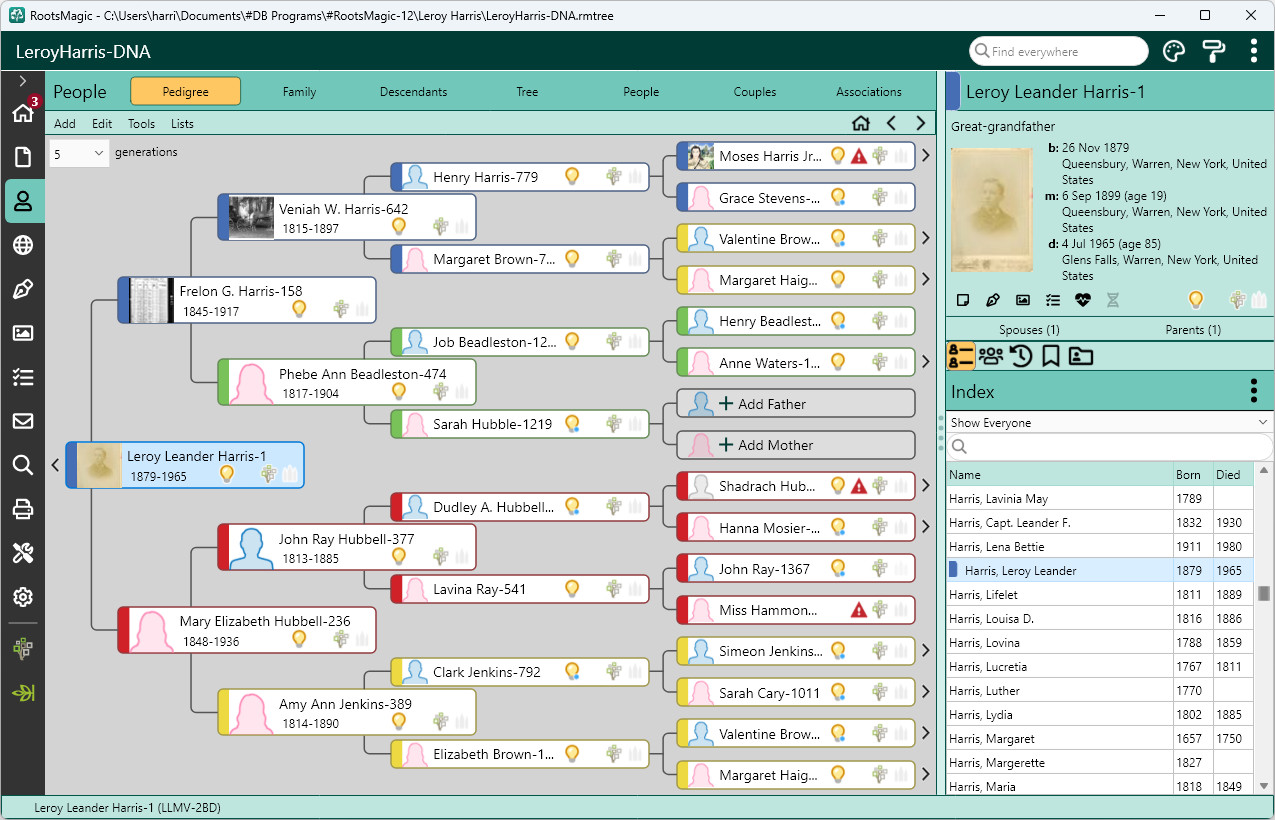
Task: Focus the Find everywhere search box
Action: 1059,51
